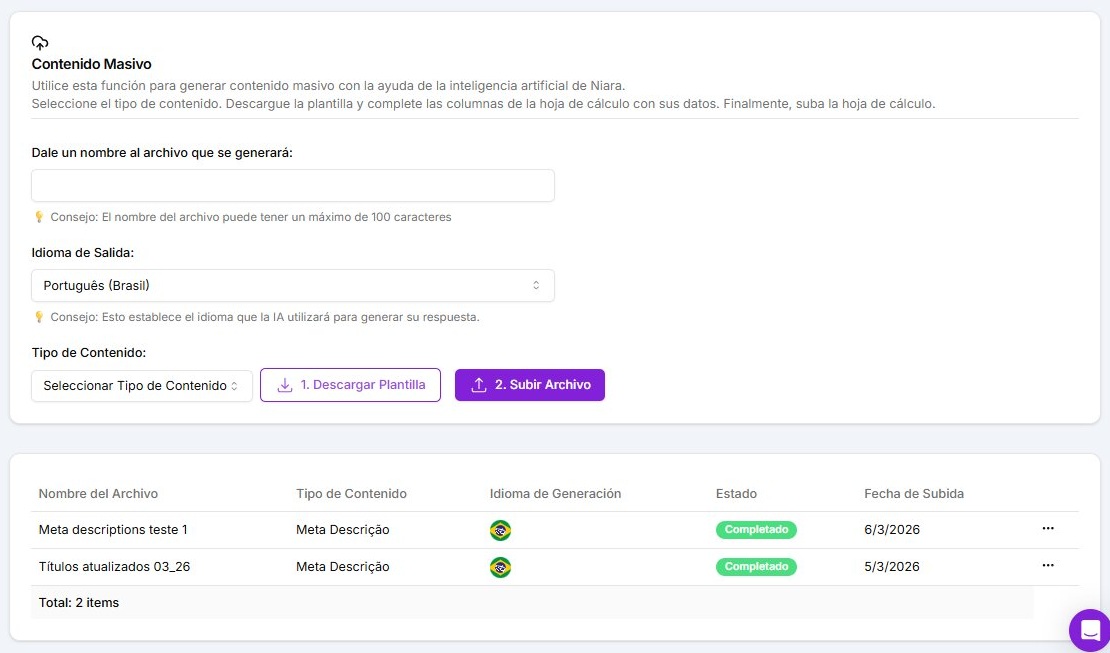The width and height of the screenshot is (1110, 653).
Task: Click the bulk upload icon above Contenido Masivo
Action: pos(40,42)
